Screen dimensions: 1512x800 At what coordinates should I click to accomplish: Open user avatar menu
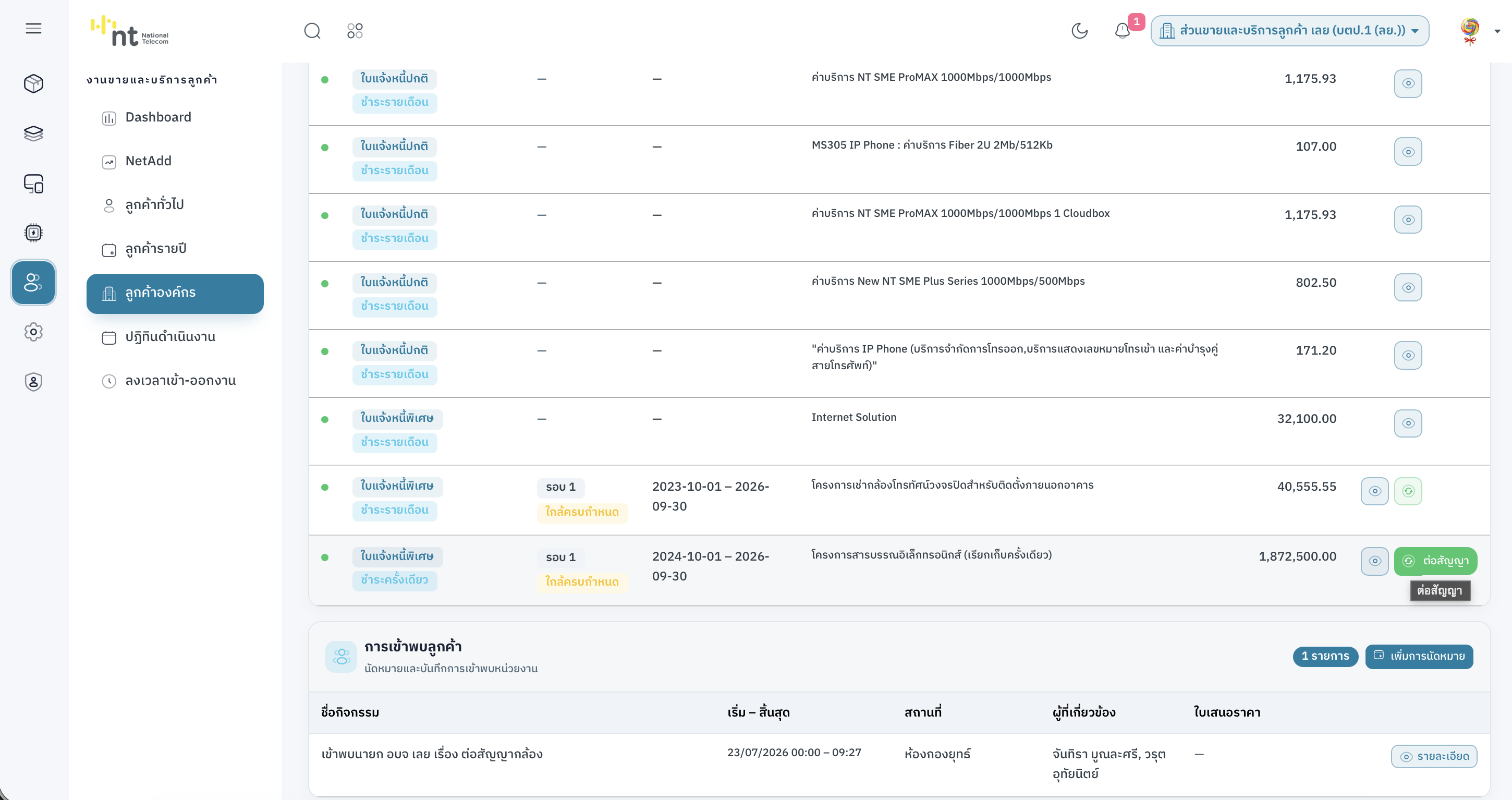(x=1471, y=31)
